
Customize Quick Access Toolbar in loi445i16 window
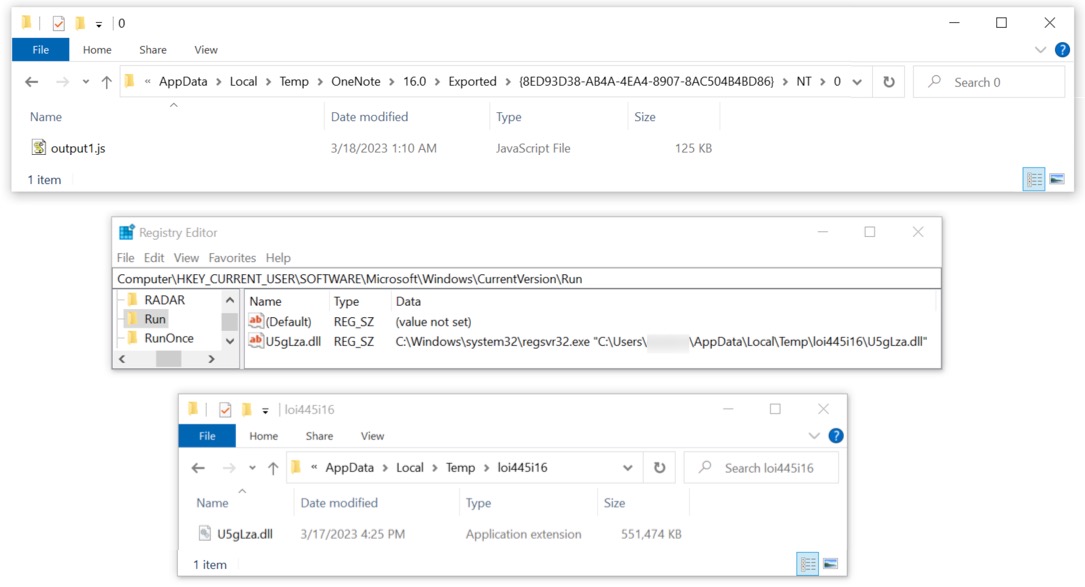tap(265, 410)
